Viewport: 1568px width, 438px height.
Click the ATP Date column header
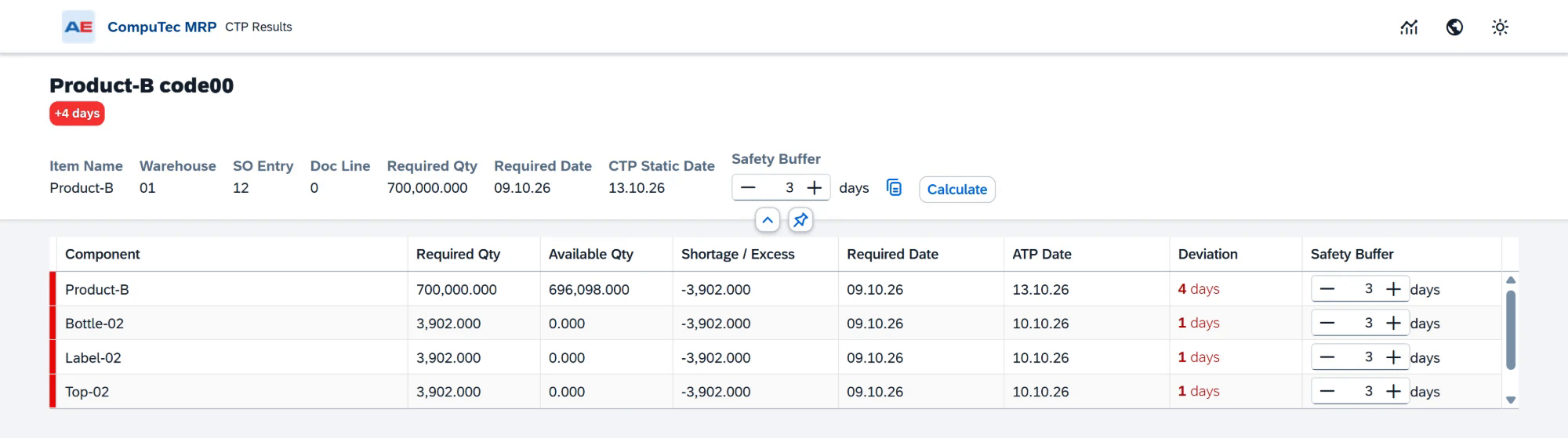click(x=1087, y=254)
